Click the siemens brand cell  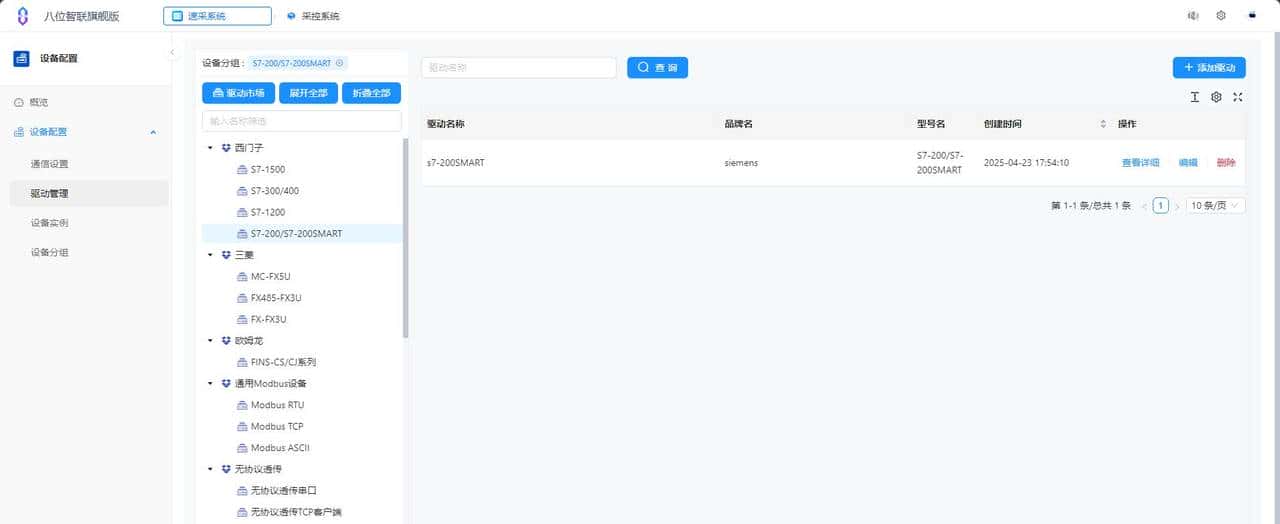(741, 163)
